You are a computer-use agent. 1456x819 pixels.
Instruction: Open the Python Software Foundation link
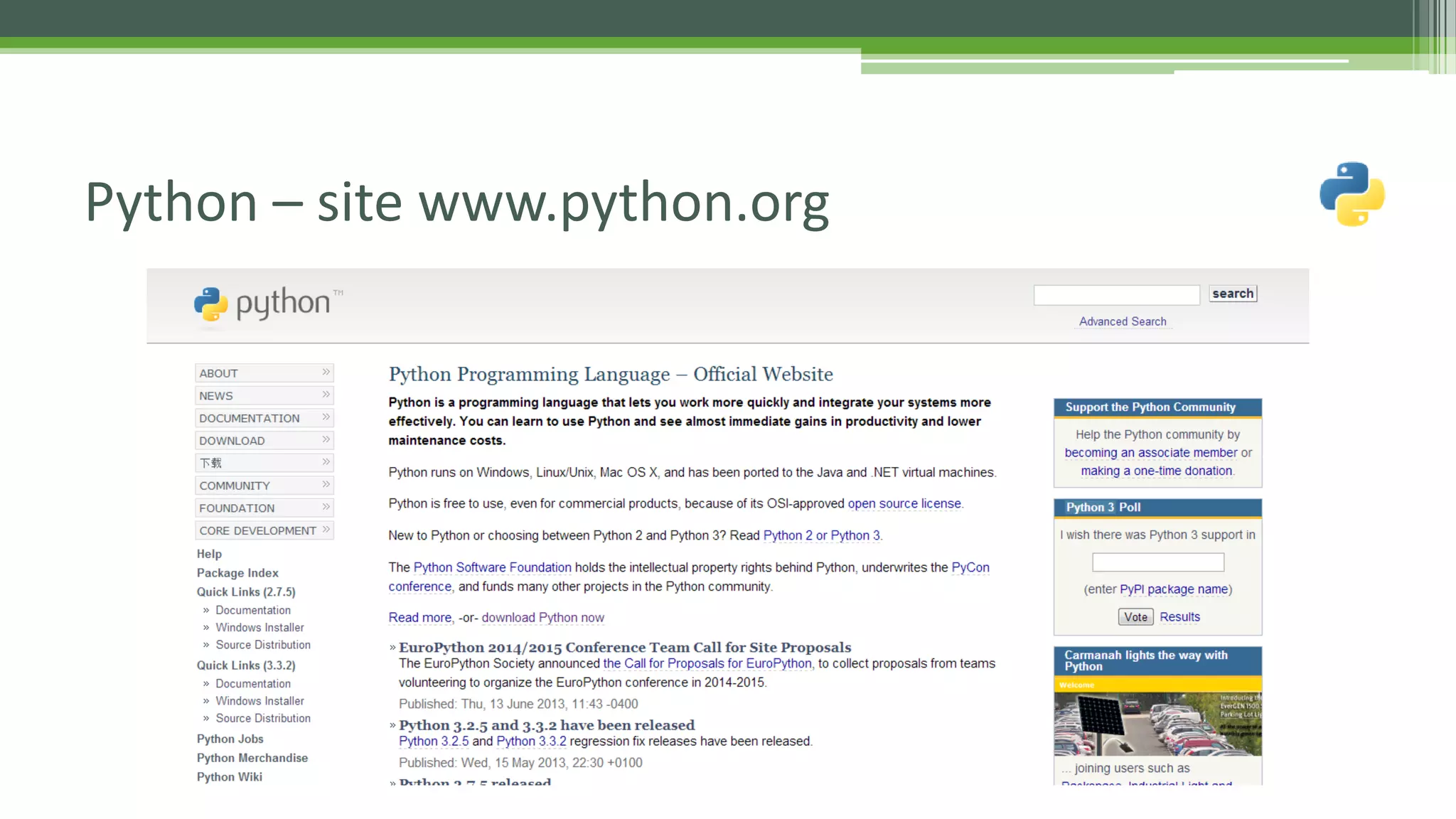(492, 567)
